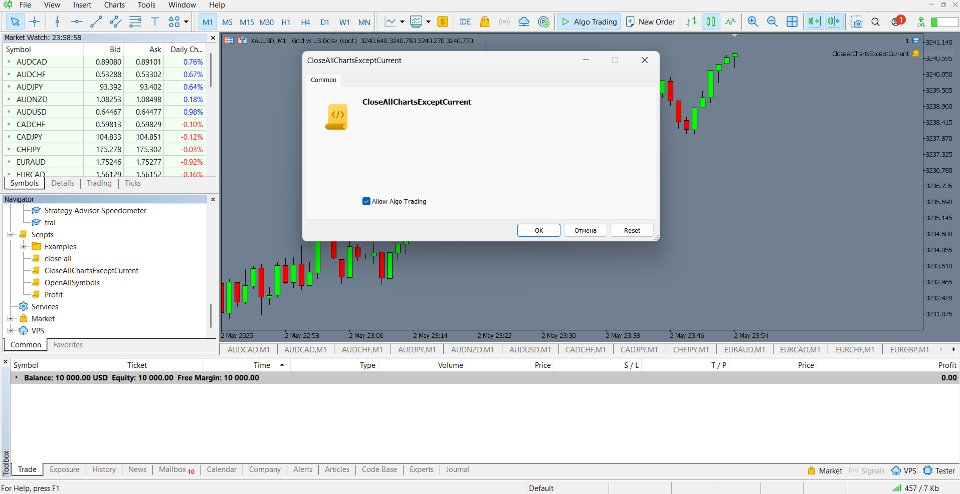Open the Tester in the status area
This screenshot has height=494, width=960.
click(x=939, y=471)
